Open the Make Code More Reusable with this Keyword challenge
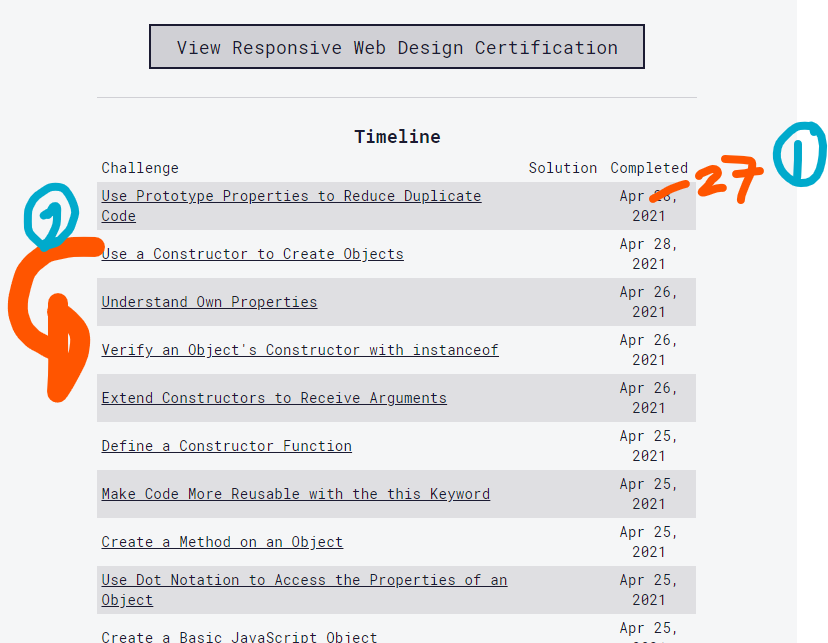828x643 pixels. coord(295,494)
